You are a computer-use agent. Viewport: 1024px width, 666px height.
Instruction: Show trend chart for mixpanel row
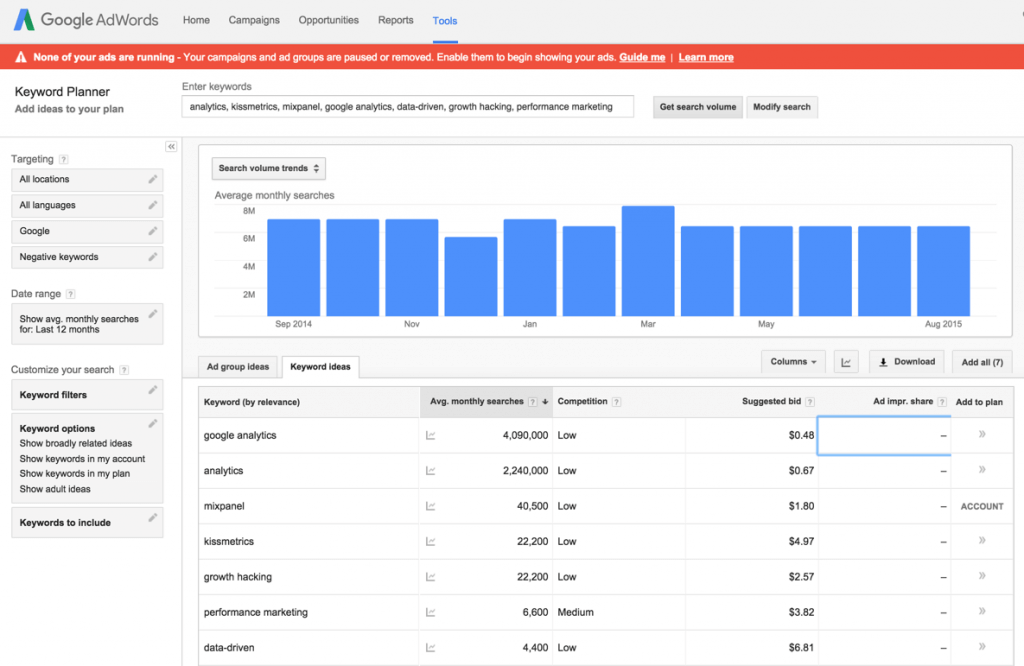coord(430,506)
